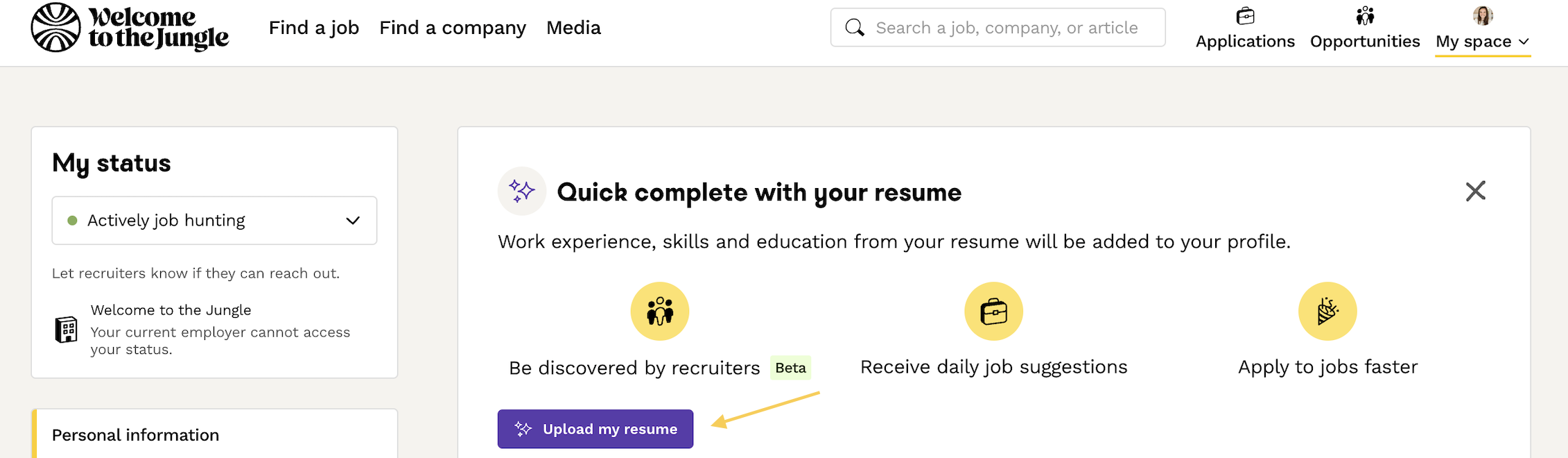
Task: Open the Media section
Action: 573,28
